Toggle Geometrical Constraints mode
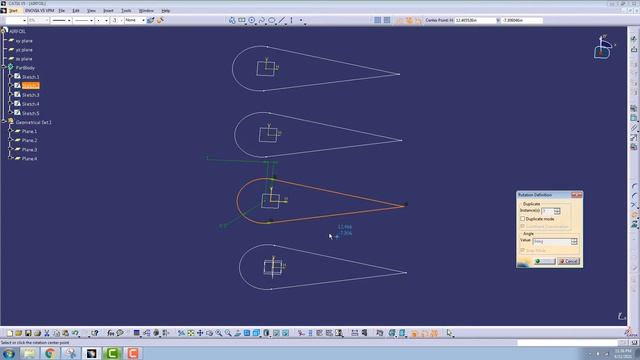The image size is (640, 360). (x=409, y=20)
